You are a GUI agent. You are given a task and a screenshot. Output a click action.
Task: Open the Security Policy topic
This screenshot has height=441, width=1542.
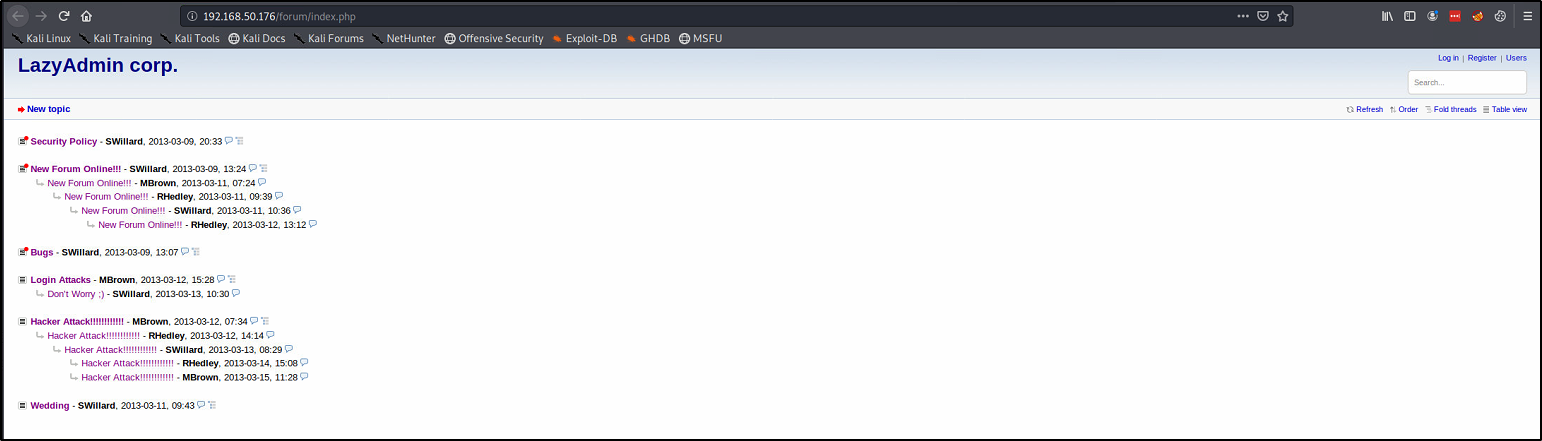[x=64, y=141]
